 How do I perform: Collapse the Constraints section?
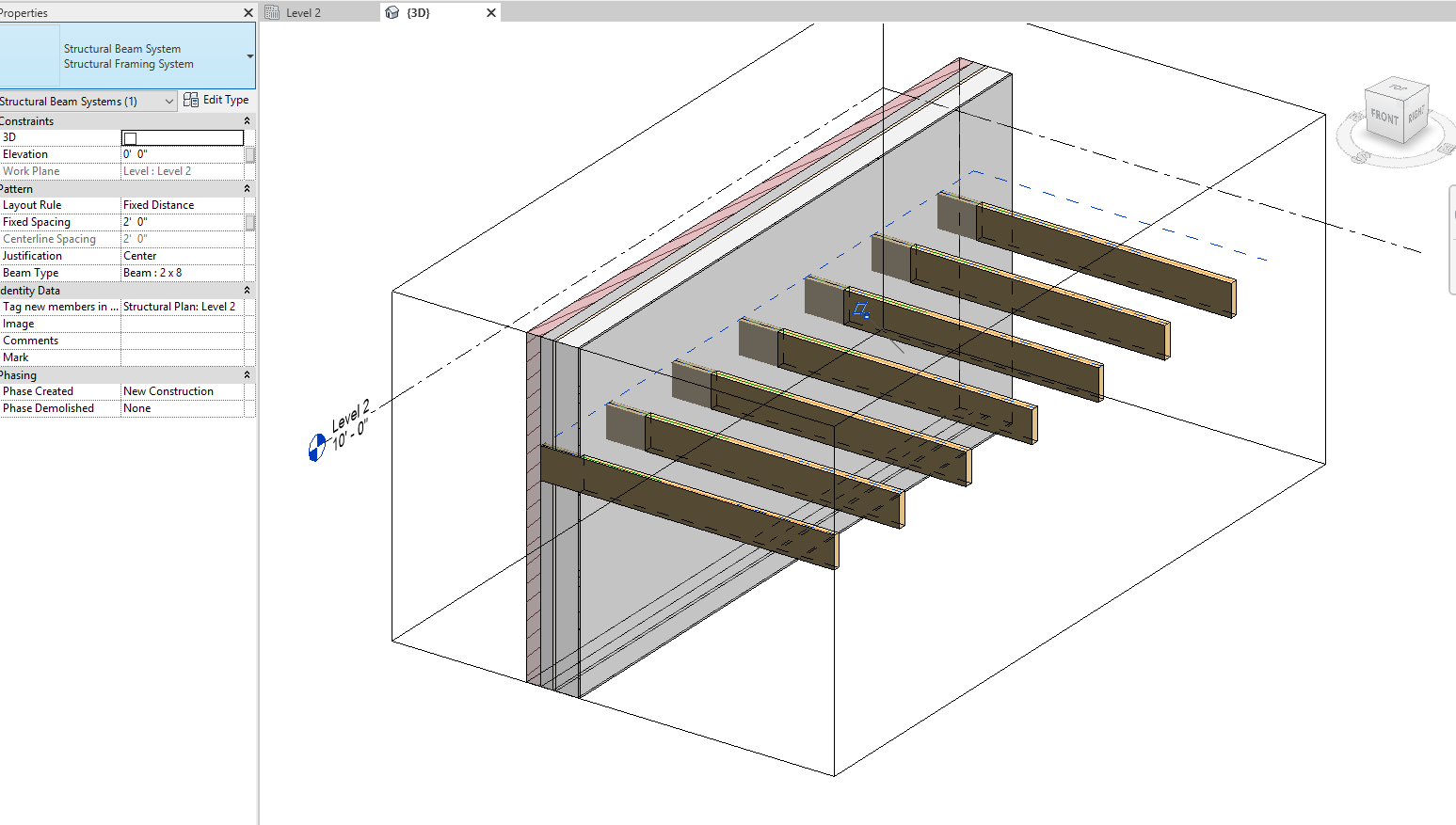(247, 120)
